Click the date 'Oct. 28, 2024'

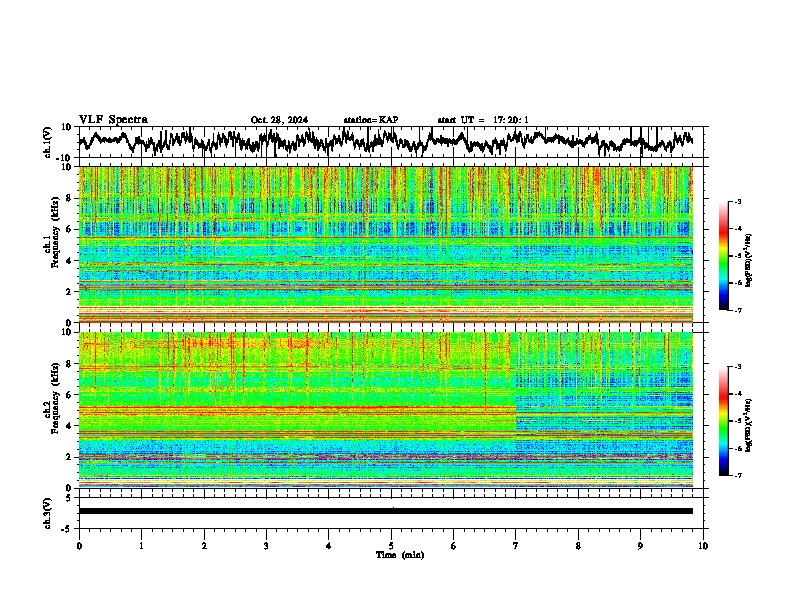tap(279, 120)
